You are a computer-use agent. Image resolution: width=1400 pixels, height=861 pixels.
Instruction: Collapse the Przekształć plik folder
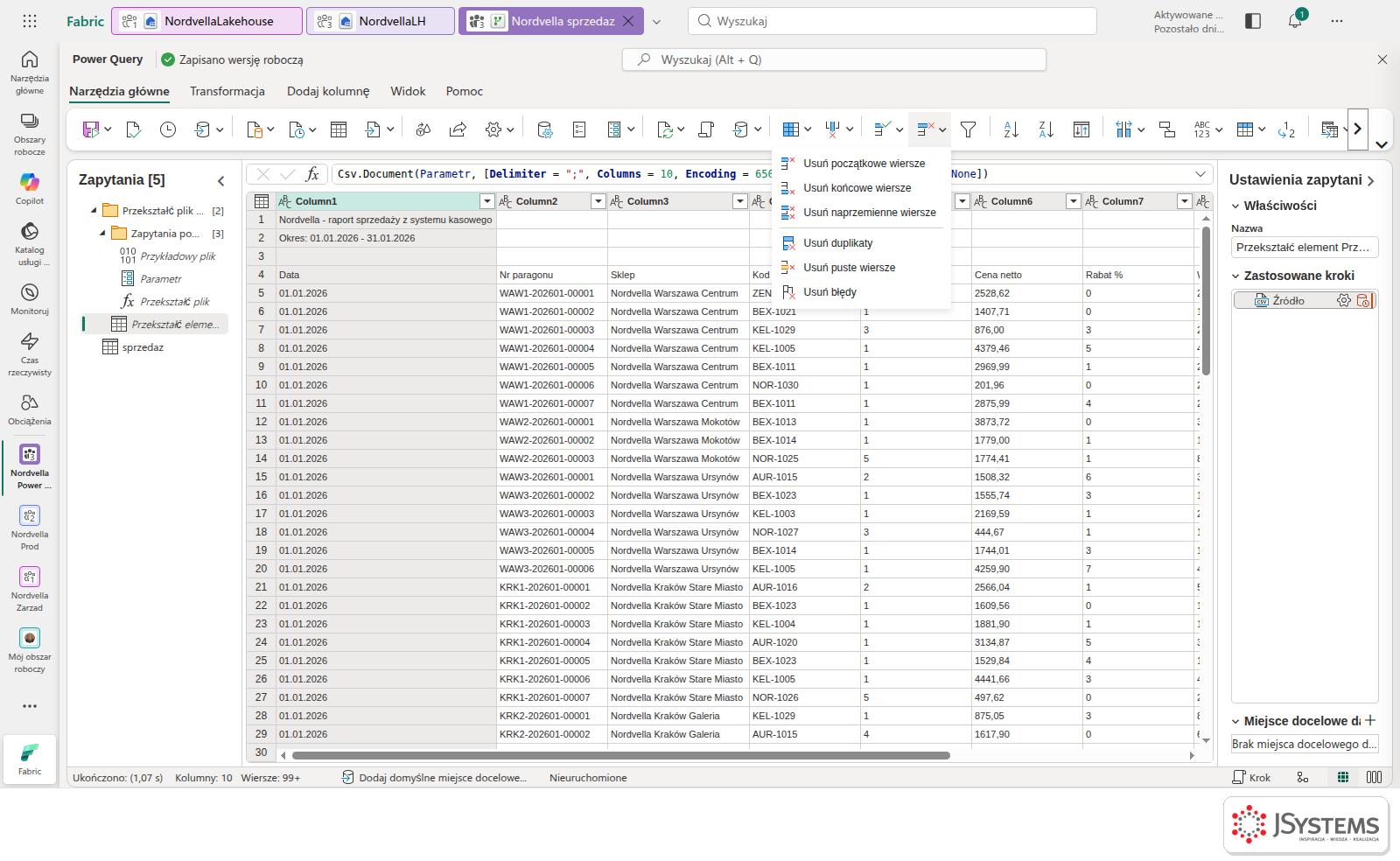point(94,211)
